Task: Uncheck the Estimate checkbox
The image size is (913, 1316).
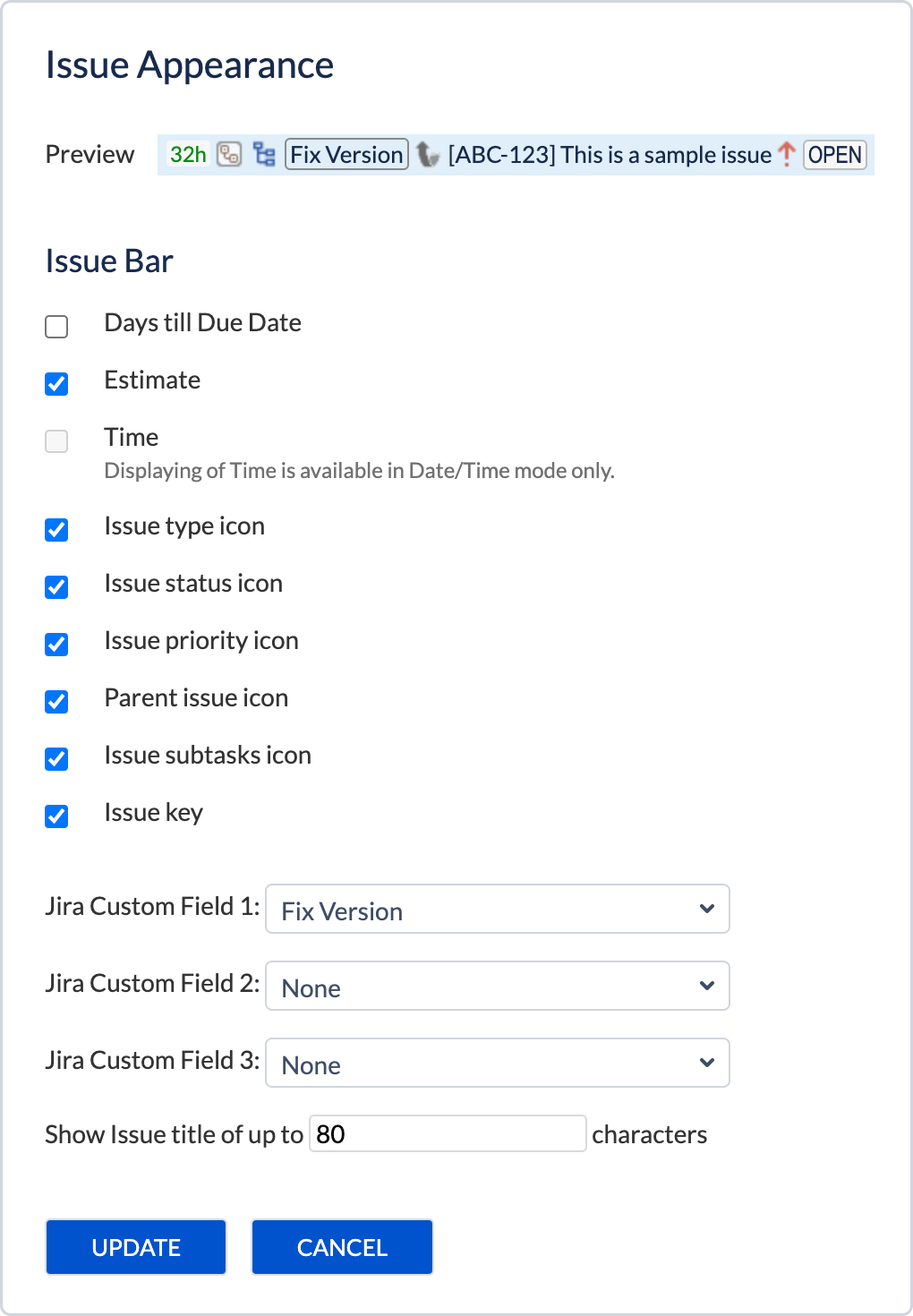Action: coord(56,384)
